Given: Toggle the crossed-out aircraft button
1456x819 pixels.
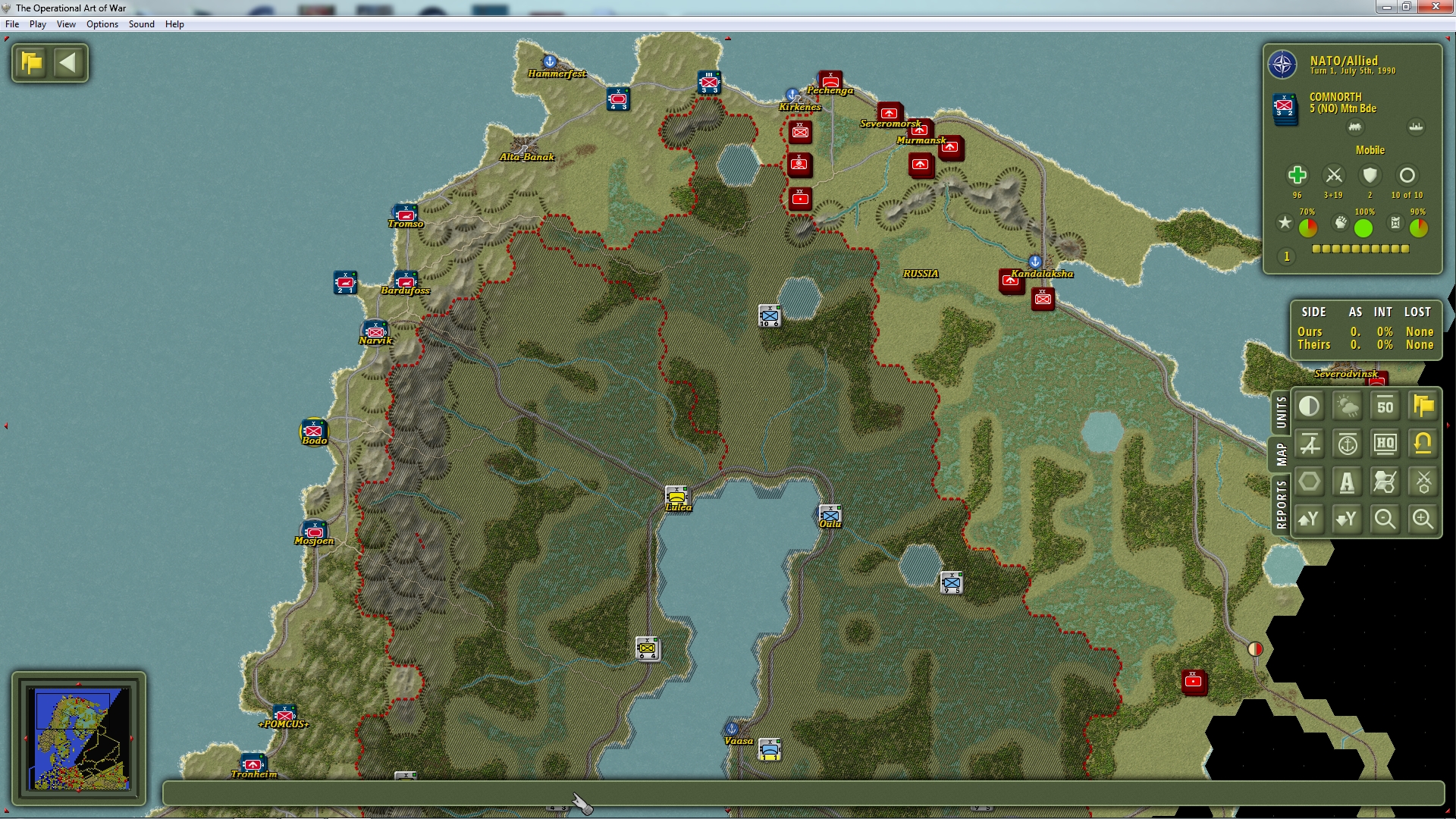Looking at the screenshot, I should 1310,444.
